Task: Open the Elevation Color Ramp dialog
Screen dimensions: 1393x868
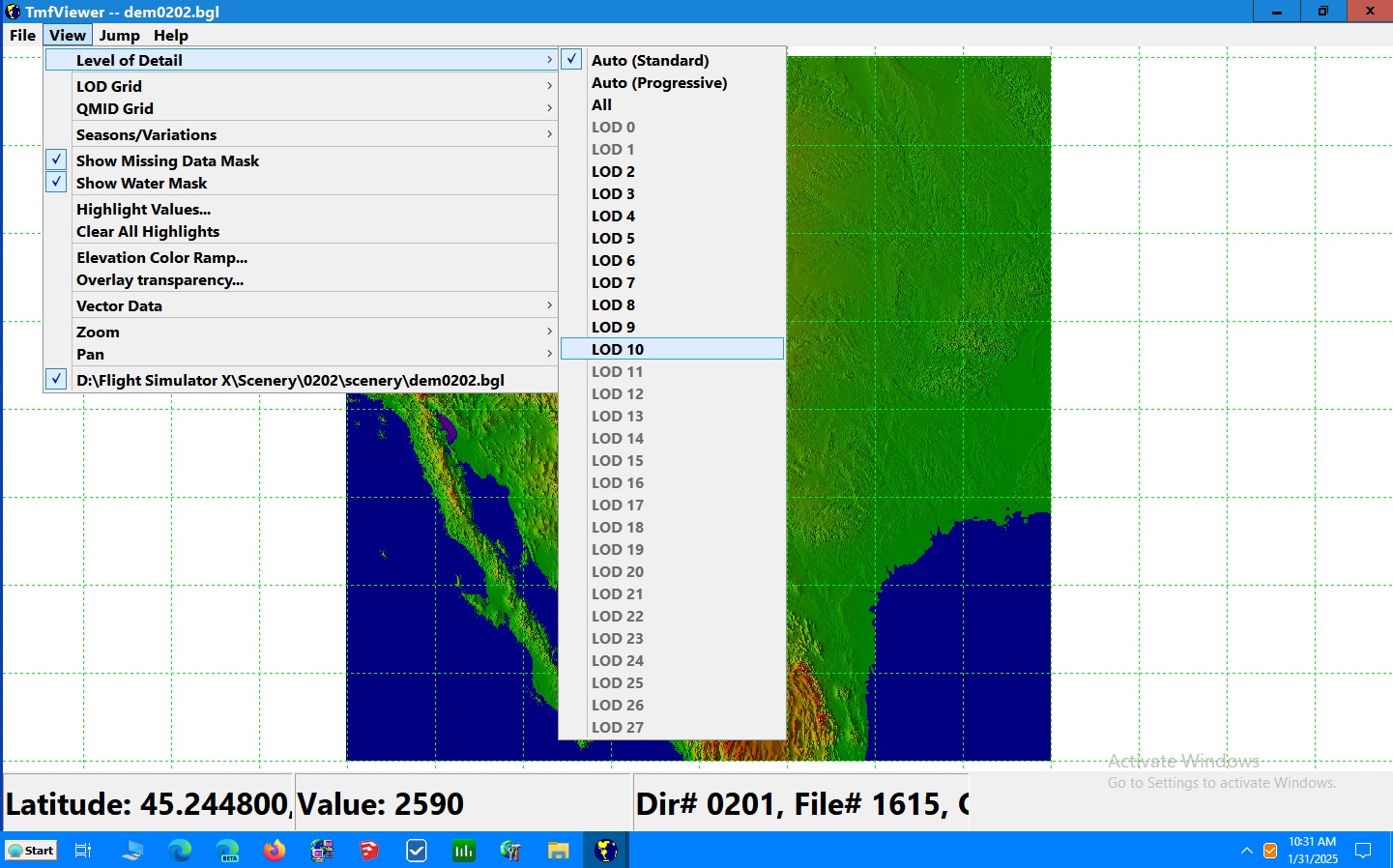Action: (161, 257)
